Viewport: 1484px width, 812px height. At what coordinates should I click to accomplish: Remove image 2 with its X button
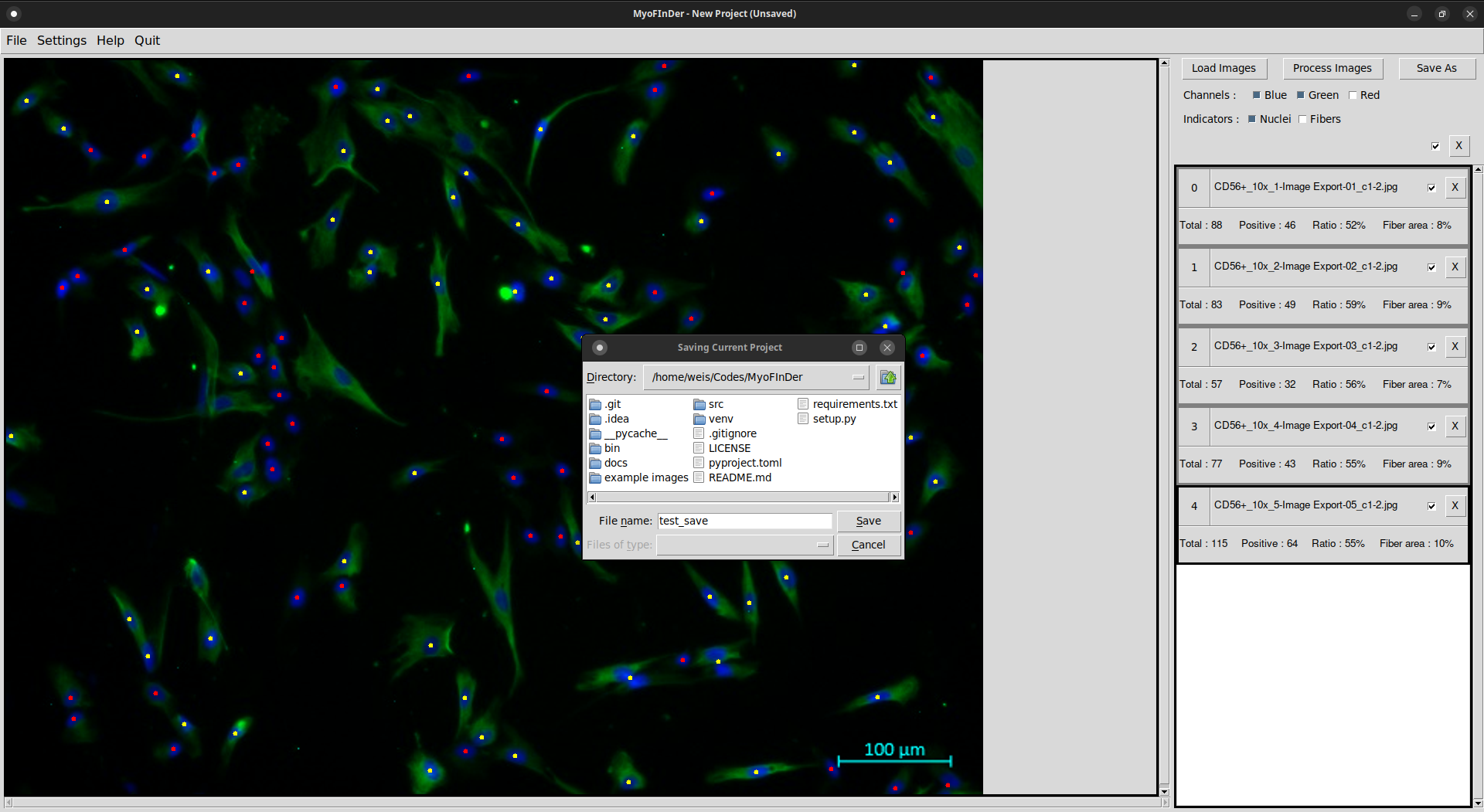pyautogui.click(x=1455, y=346)
